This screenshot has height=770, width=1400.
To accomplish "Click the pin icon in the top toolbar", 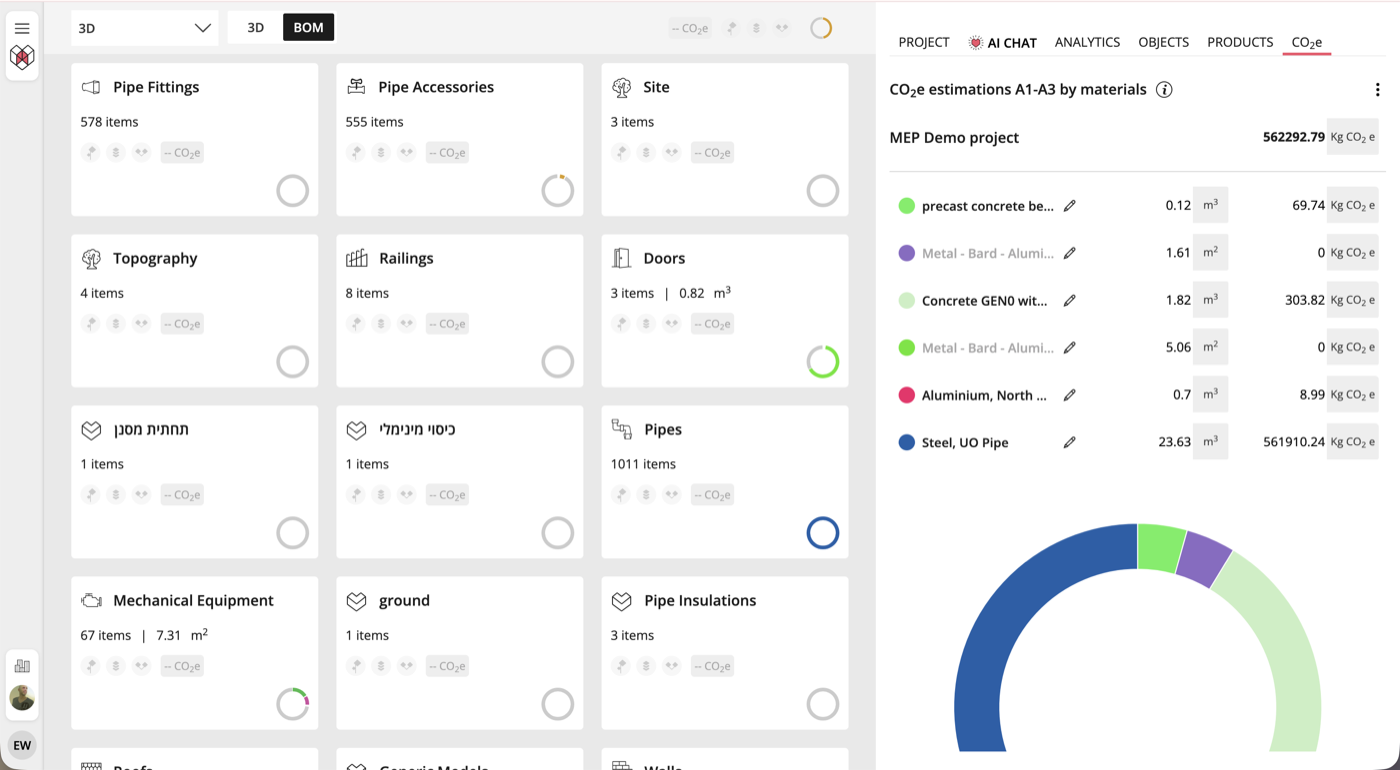I will point(732,28).
